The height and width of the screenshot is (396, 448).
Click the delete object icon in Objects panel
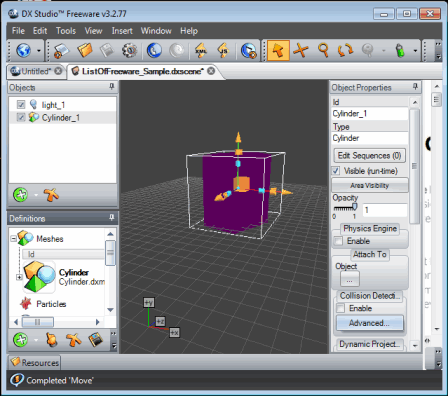(x=51, y=195)
